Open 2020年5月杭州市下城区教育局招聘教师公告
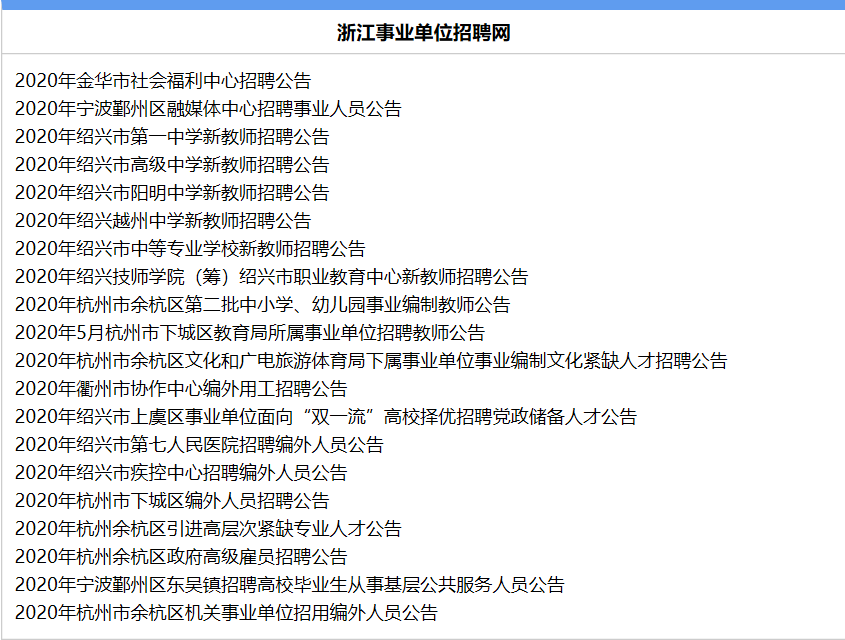845x640 pixels. pyautogui.click(x=250, y=333)
